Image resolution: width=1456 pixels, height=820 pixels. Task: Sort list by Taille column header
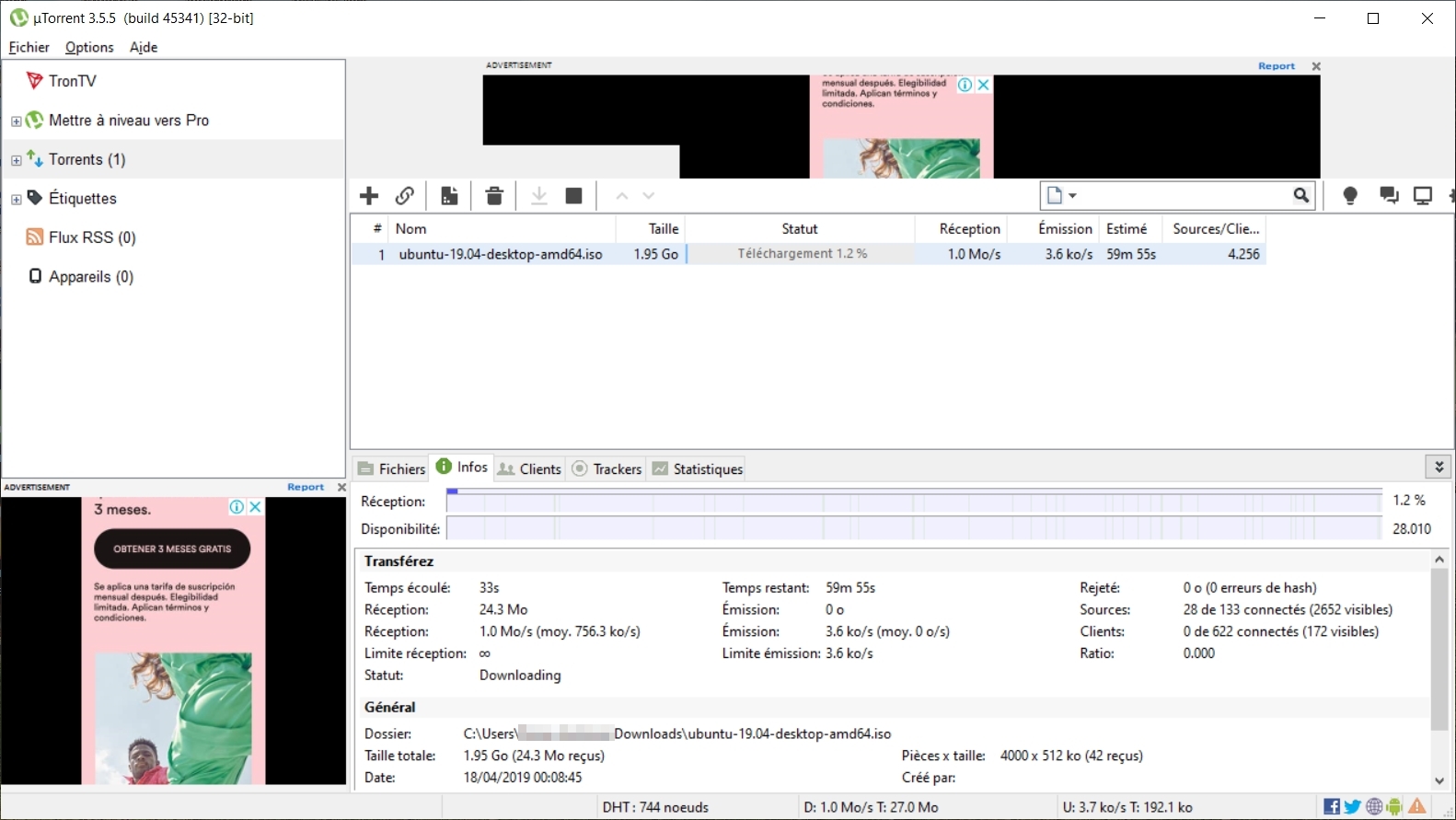[x=651, y=228]
